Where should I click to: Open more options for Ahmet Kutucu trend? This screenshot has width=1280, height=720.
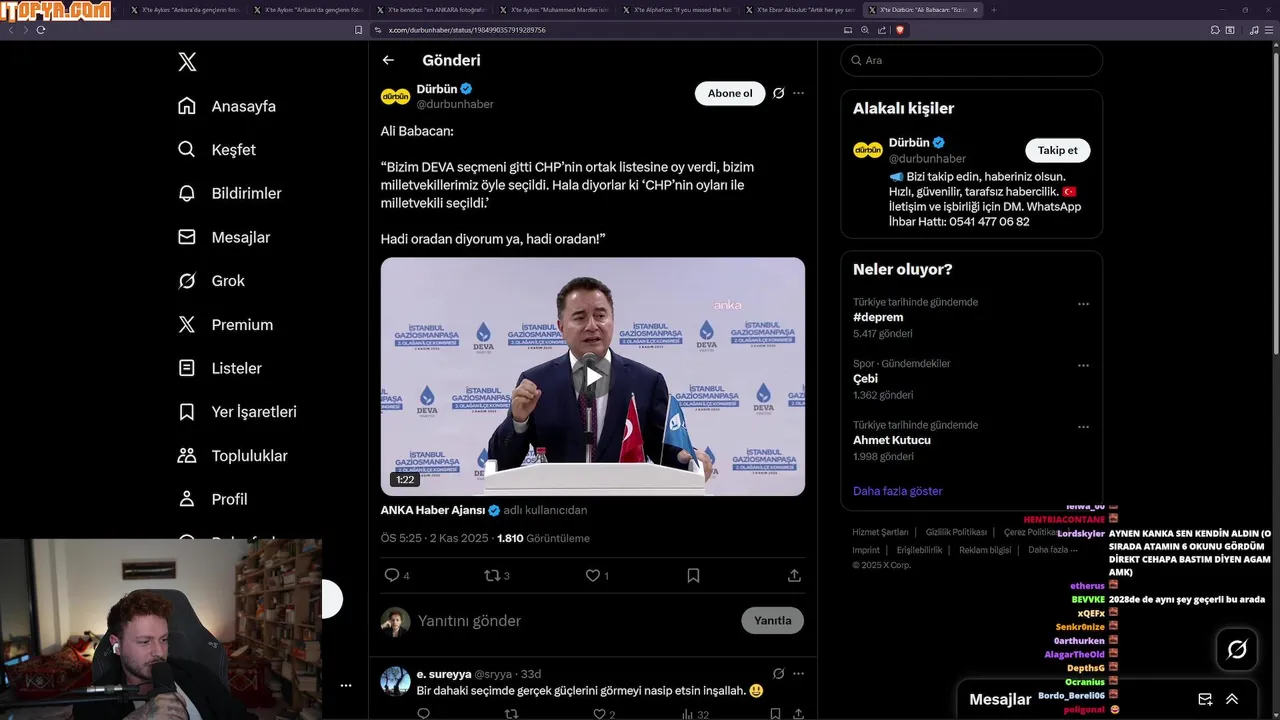click(1083, 426)
